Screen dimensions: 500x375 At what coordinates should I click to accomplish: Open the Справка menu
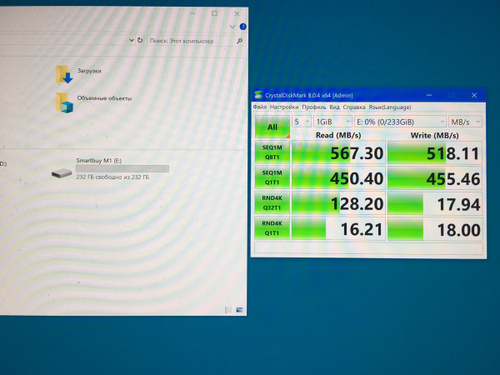(x=354, y=107)
